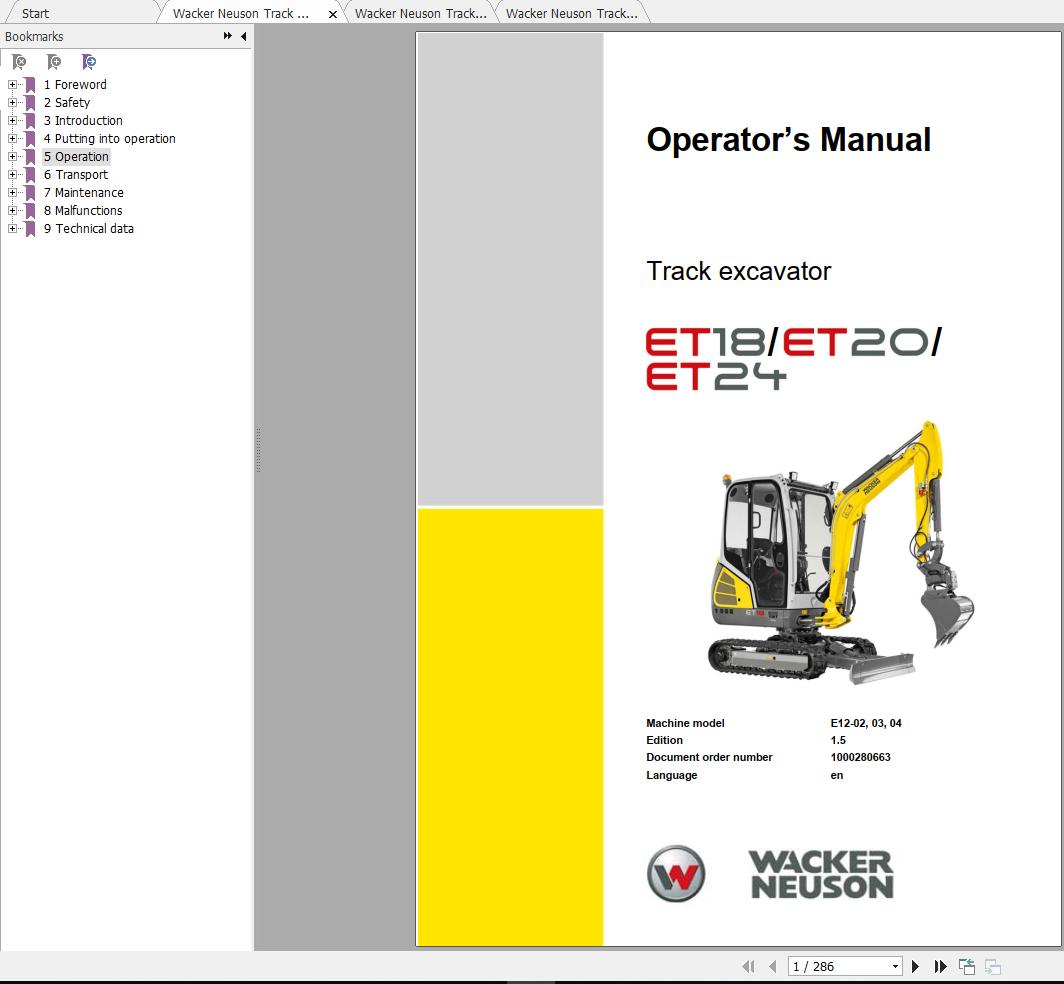Collapse the Bookmarks panel with left arrow
The image size is (1064, 984).
(x=244, y=36)
